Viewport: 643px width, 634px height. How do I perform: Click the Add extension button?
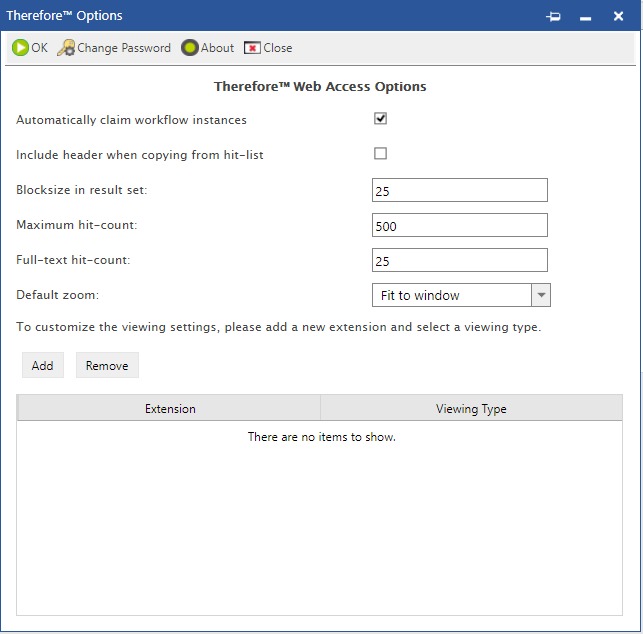click(43, 365)
